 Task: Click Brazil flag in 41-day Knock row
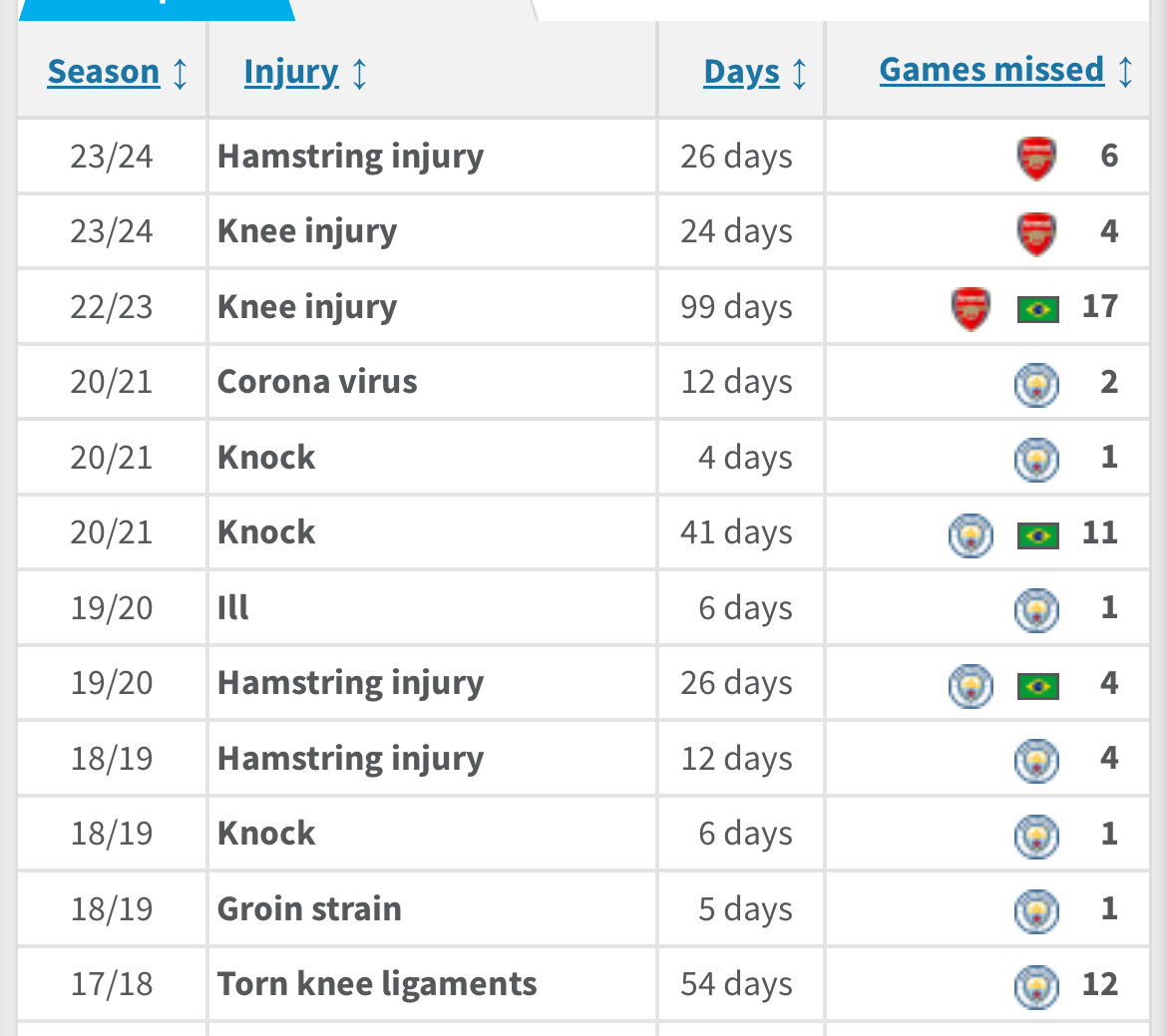[1037, 535]
